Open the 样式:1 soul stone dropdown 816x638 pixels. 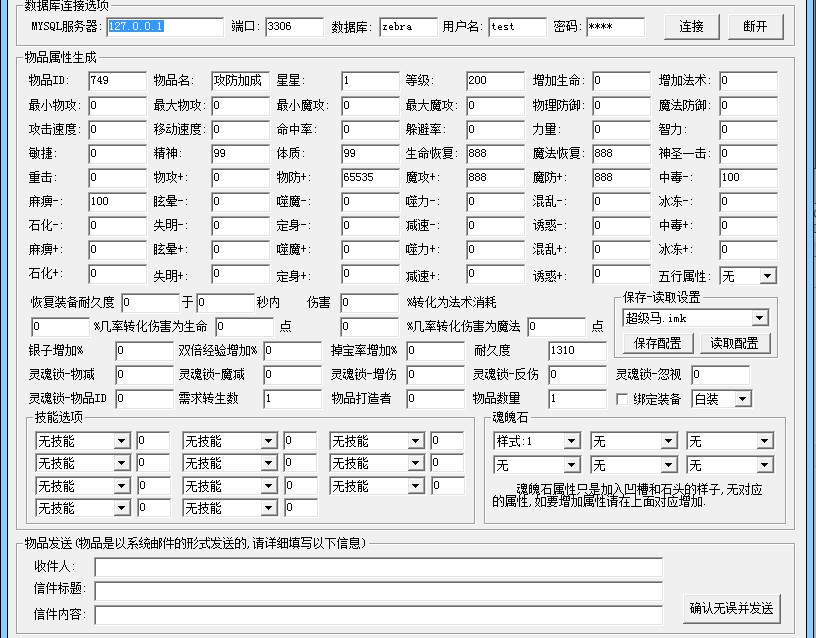pyautogui.click(x=537, y=441)
